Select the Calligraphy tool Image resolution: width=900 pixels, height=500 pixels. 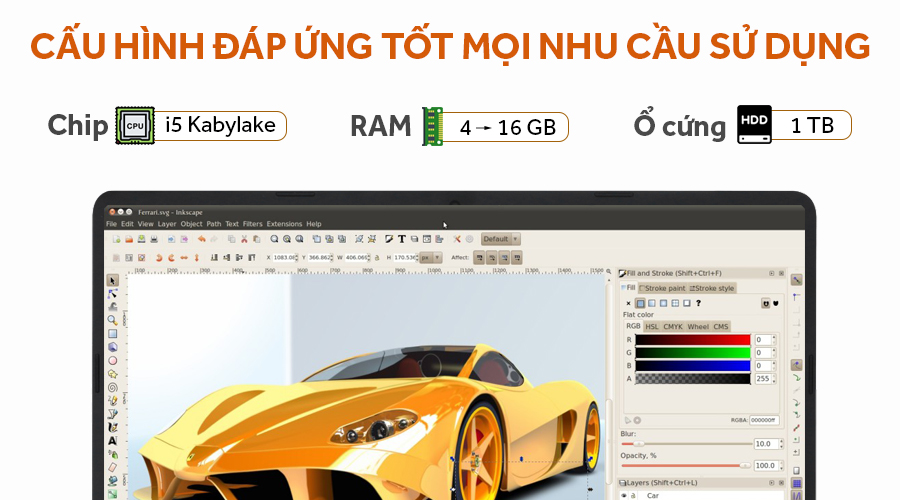tap(112, 428)
